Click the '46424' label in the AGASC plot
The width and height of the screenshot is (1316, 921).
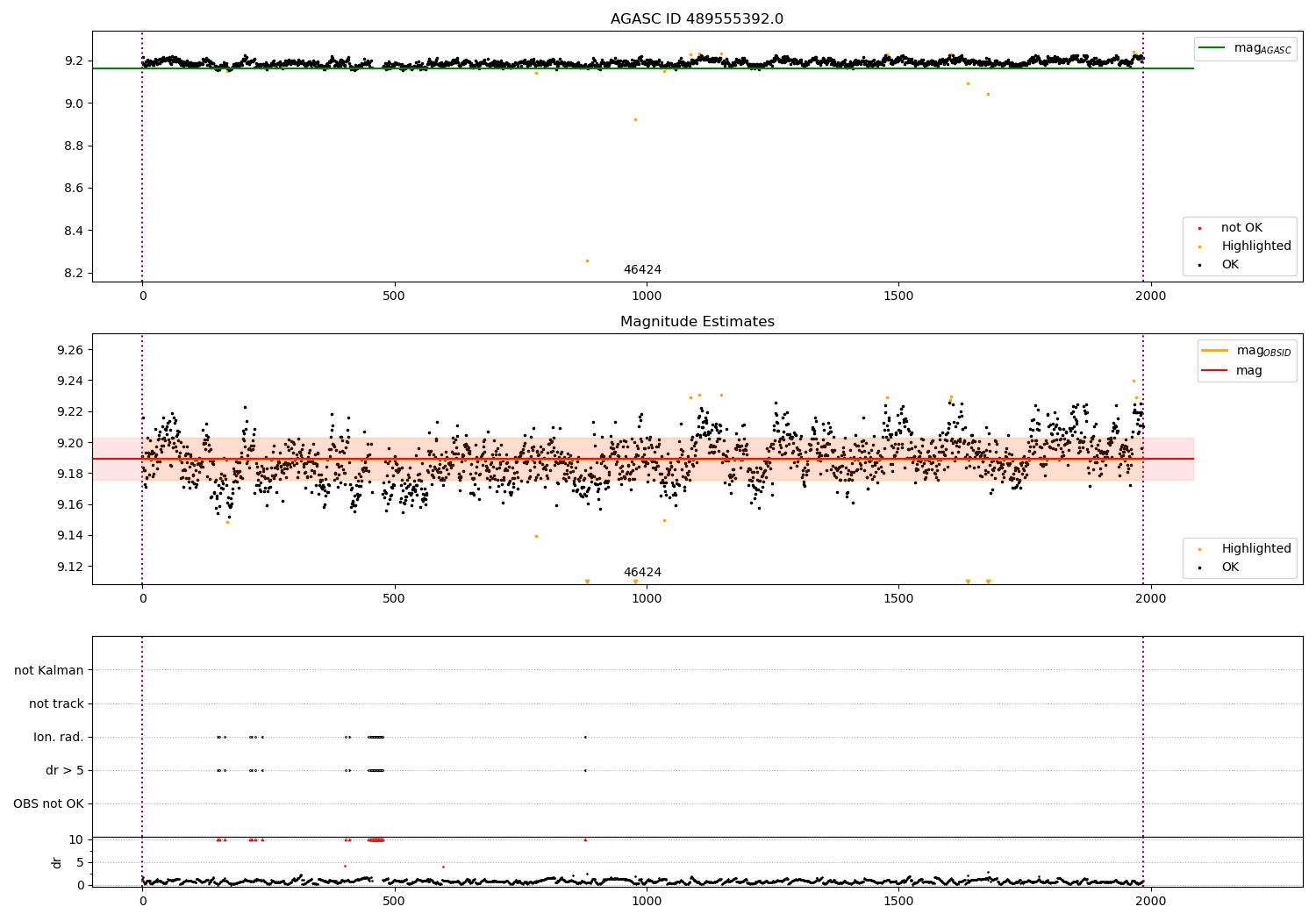(x=642, y=270)
